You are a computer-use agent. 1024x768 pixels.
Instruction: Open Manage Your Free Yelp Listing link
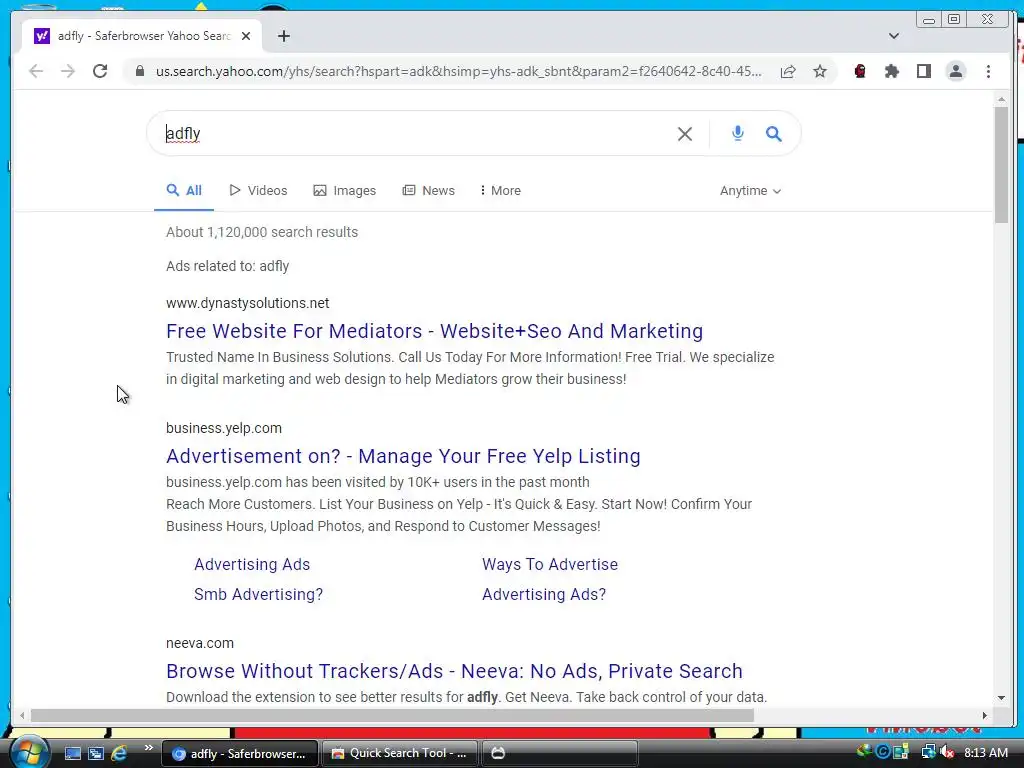403,456
